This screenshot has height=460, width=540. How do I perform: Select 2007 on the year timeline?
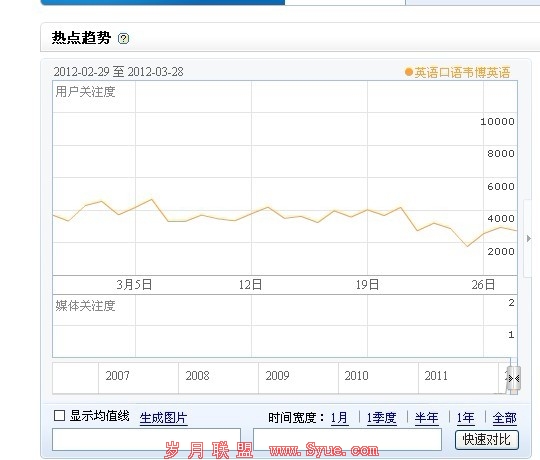click(x=117, y=375)
